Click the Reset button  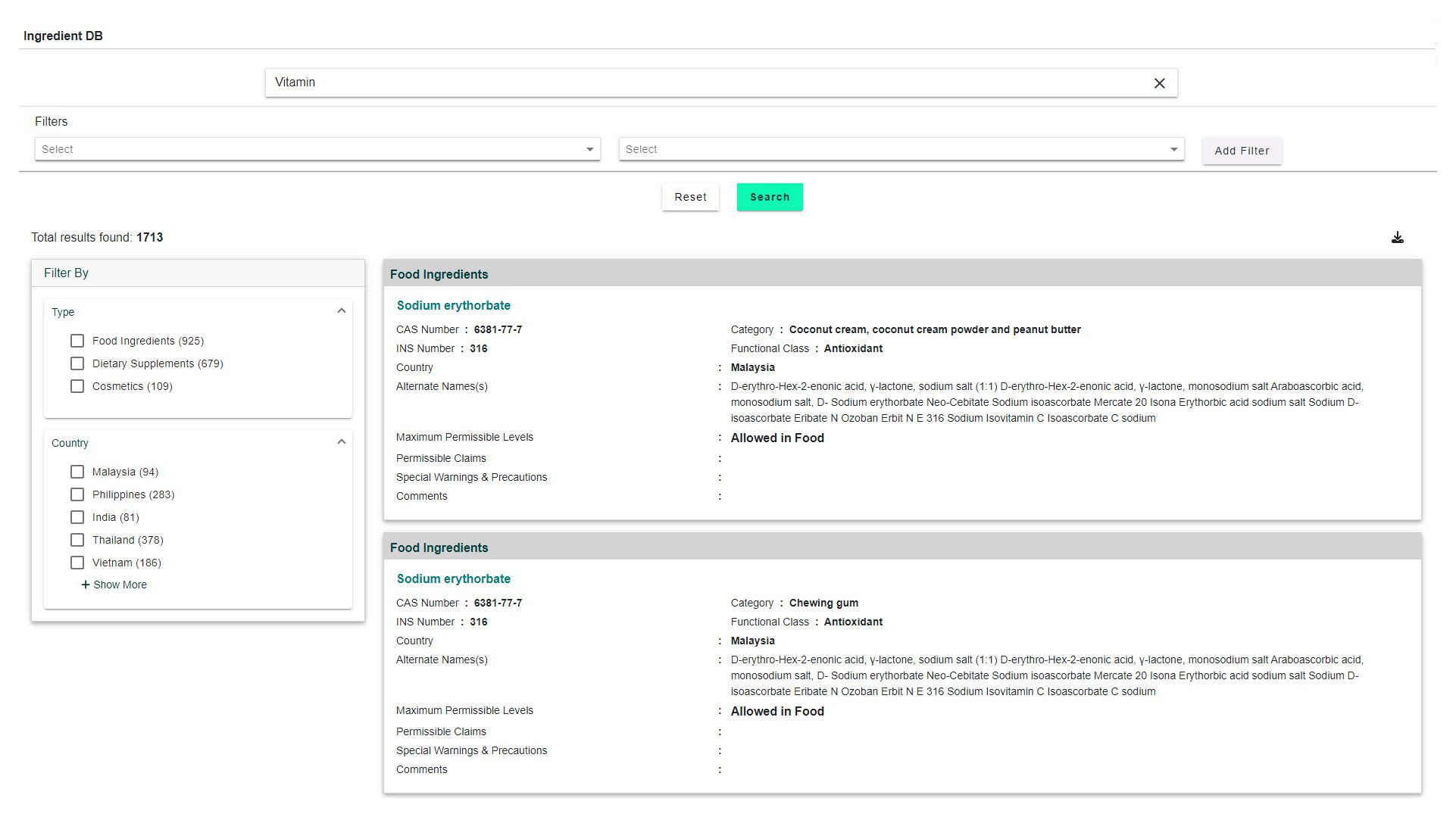click(689, 197)
